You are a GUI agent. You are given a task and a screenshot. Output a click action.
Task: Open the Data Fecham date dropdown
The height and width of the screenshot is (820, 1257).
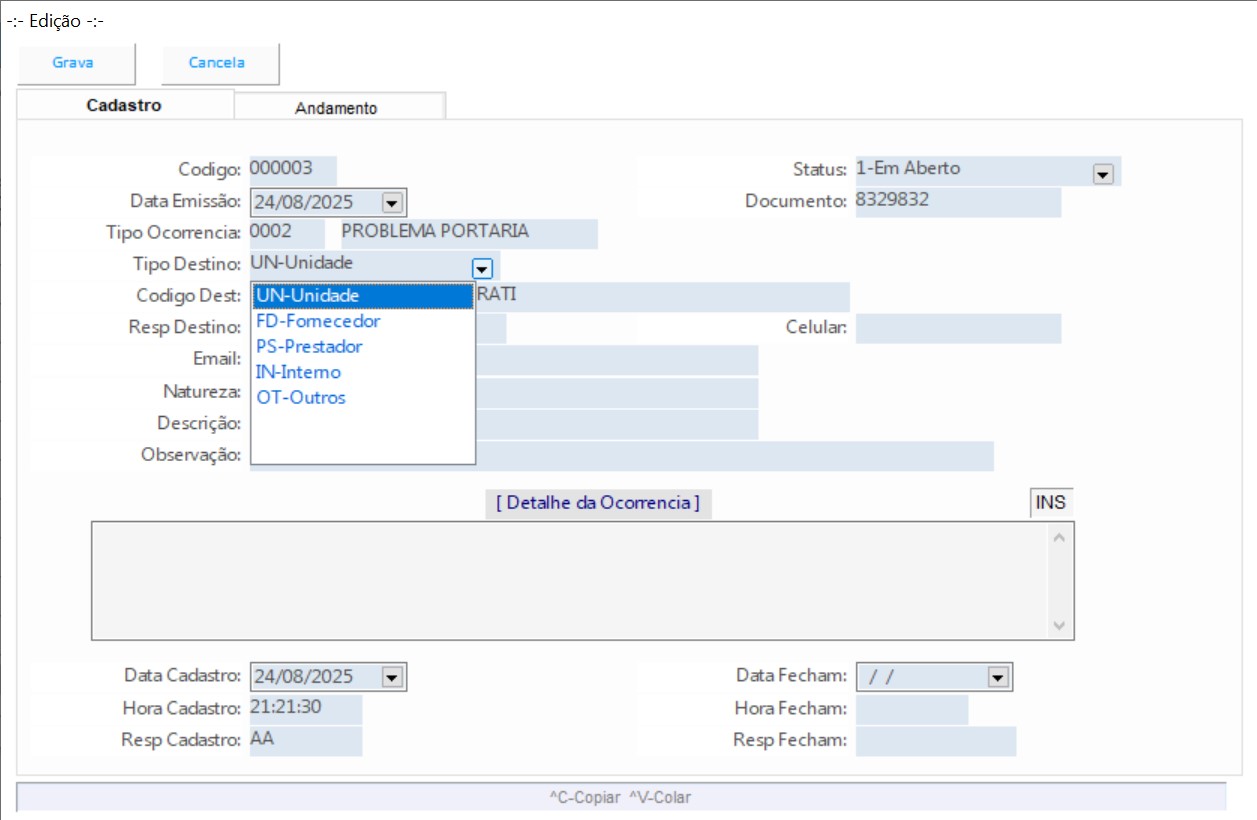997,678
